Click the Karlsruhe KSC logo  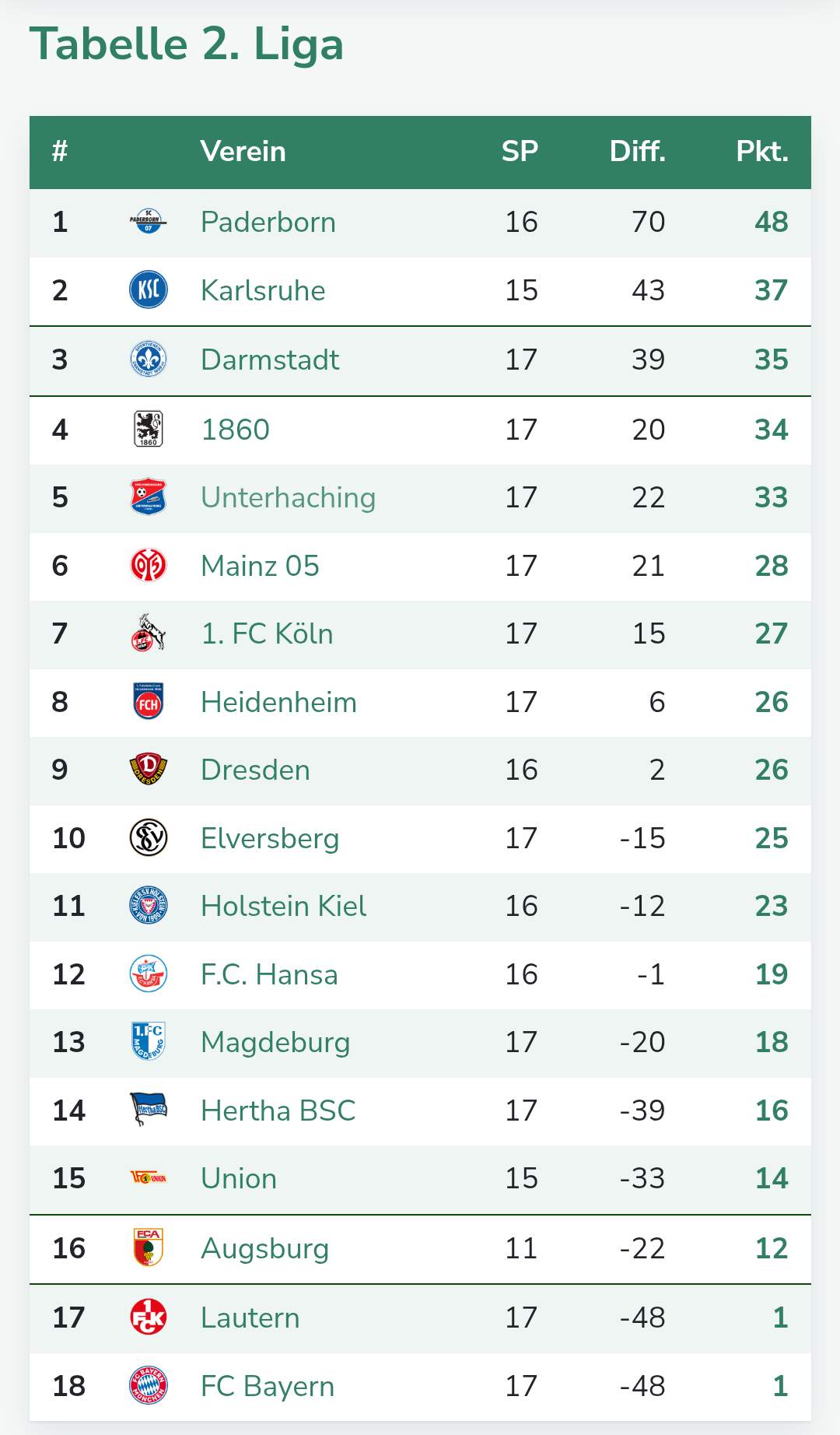[x=149, y=290]
